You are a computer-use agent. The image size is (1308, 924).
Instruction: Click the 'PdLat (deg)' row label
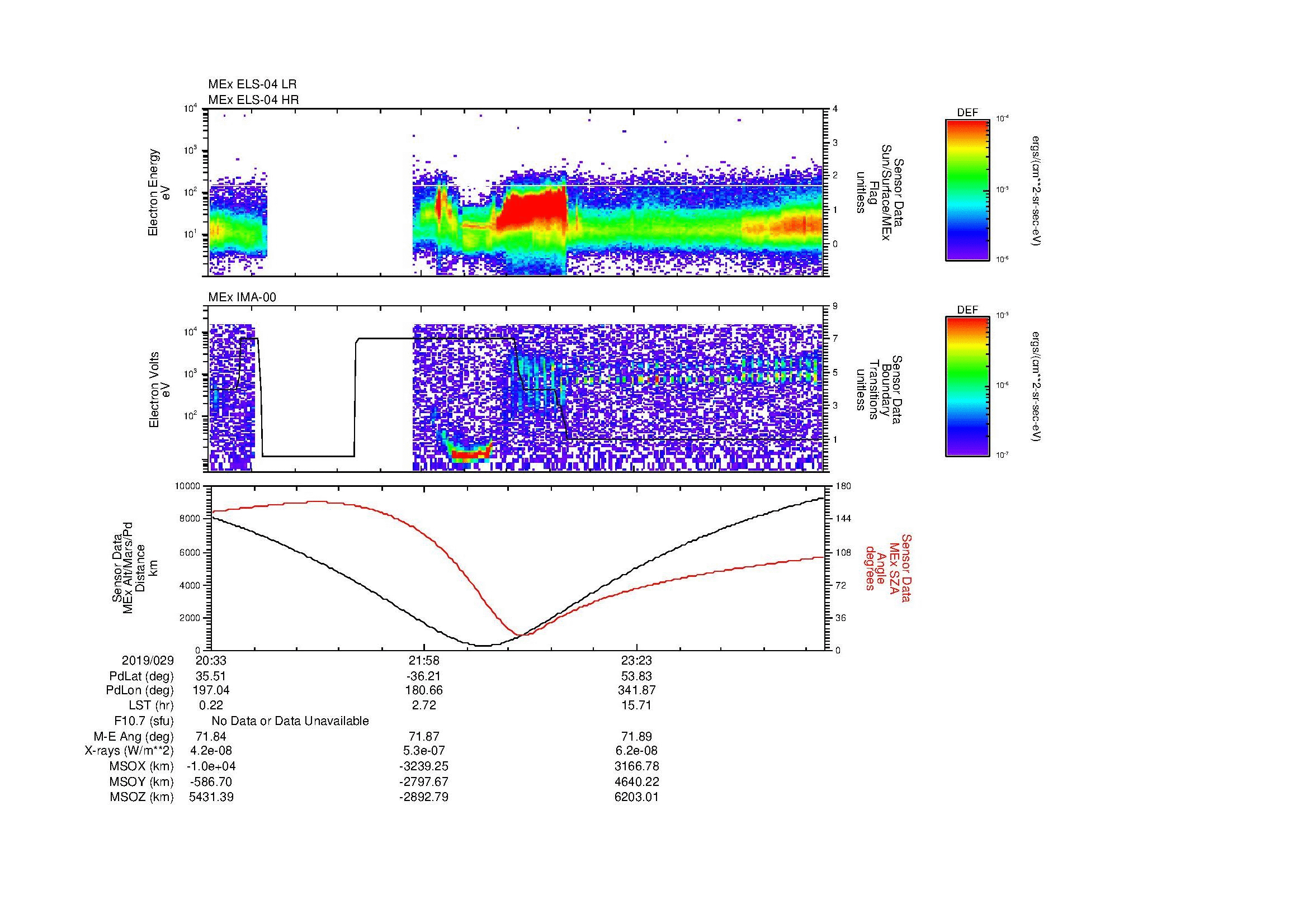click(141, 676)
